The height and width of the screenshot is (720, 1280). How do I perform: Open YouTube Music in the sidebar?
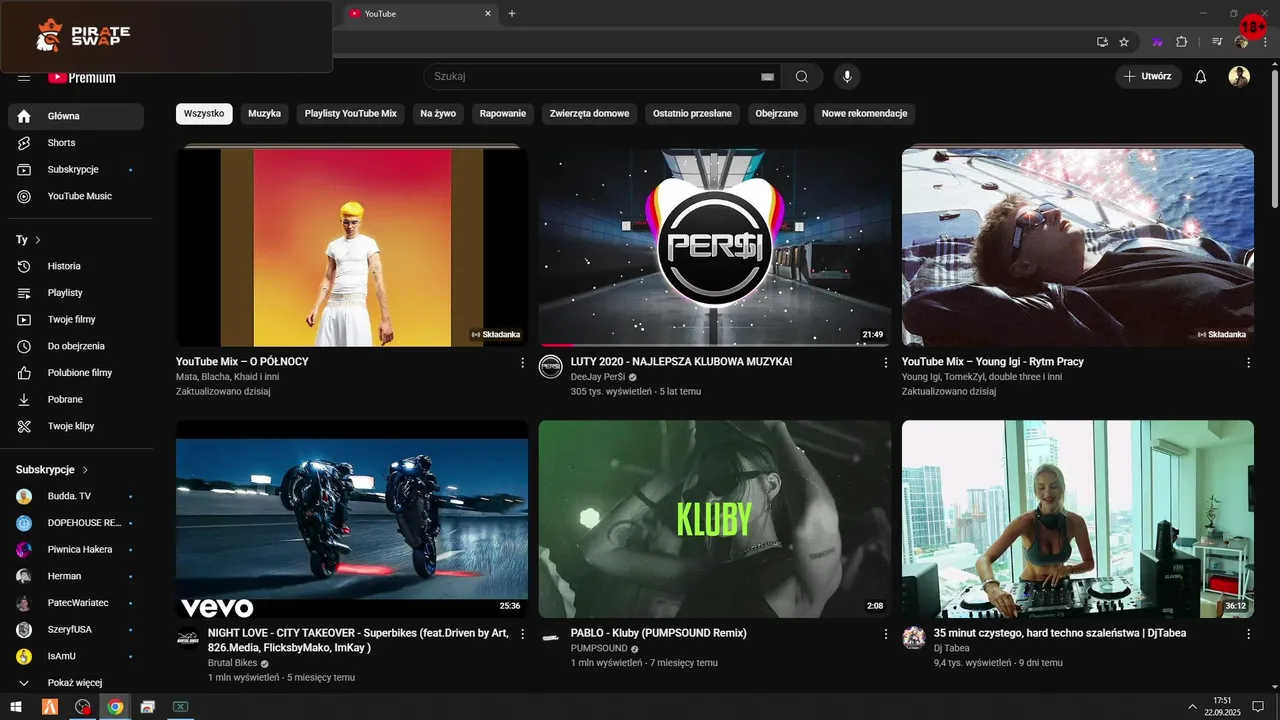[x=76, y=196]
